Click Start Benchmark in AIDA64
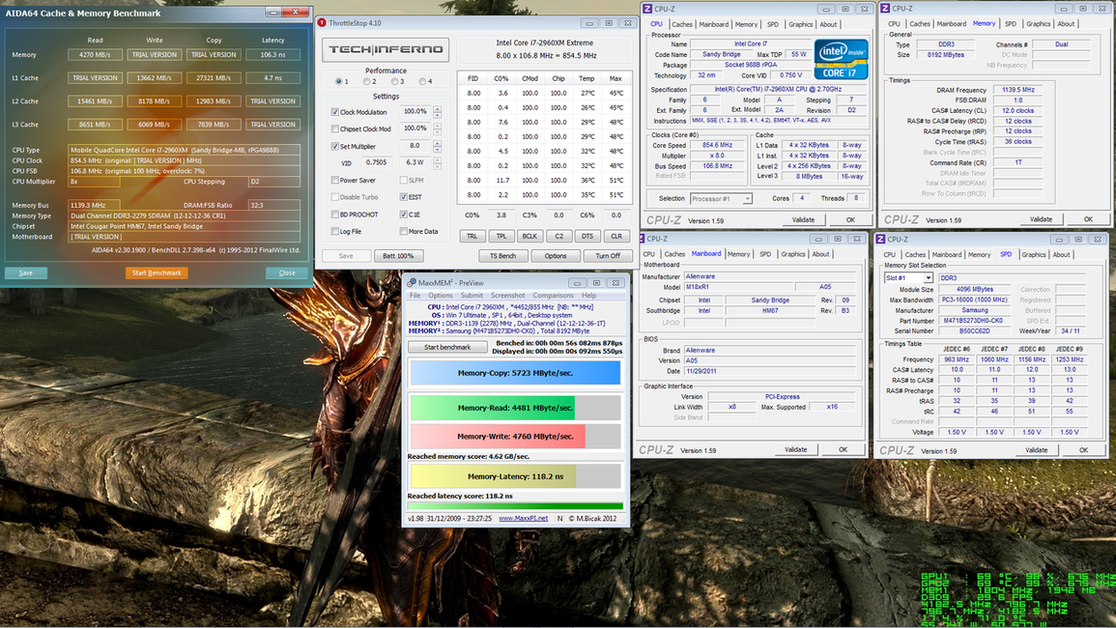 [x=156, y=272]
